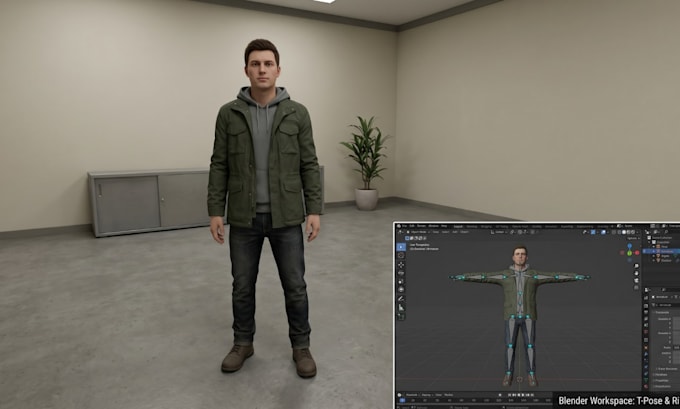Open the Marker menu in timeline
The height and width of the screenshot is (409, 680).
pos(449,395)
